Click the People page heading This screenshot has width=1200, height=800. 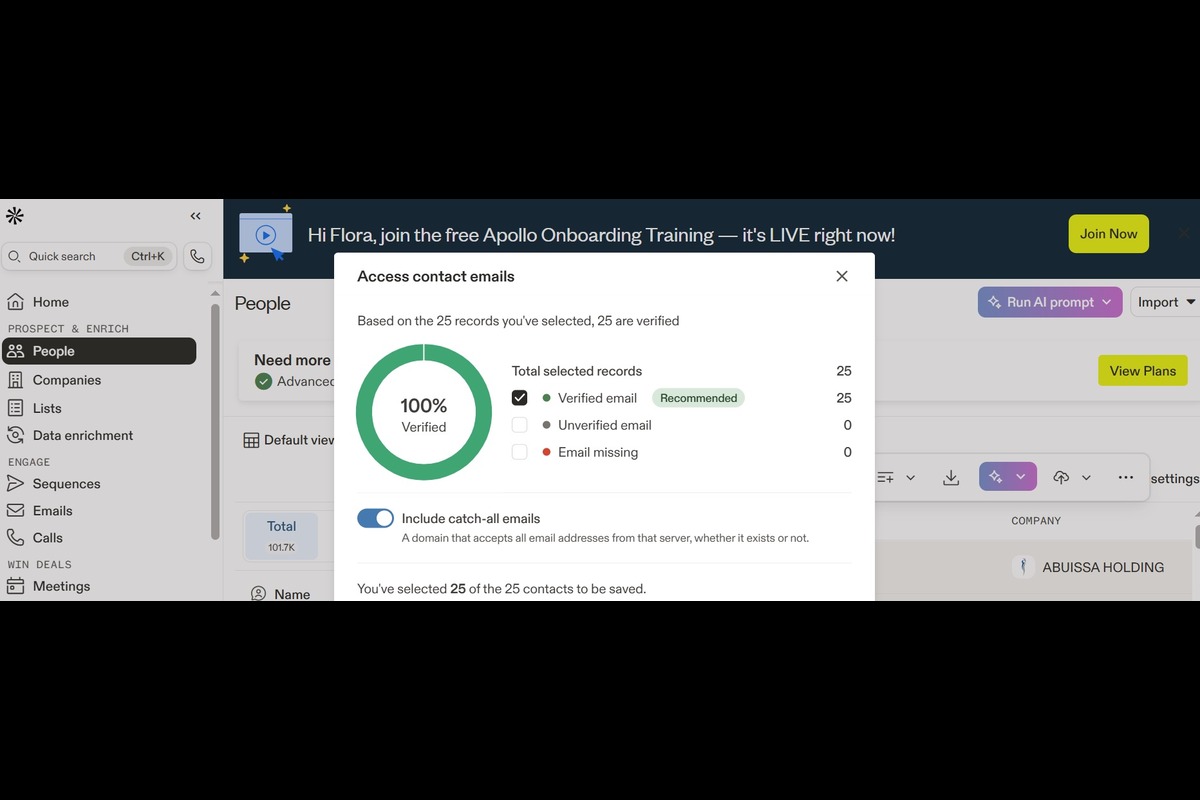pyautogui.click(x=262, y=303)
